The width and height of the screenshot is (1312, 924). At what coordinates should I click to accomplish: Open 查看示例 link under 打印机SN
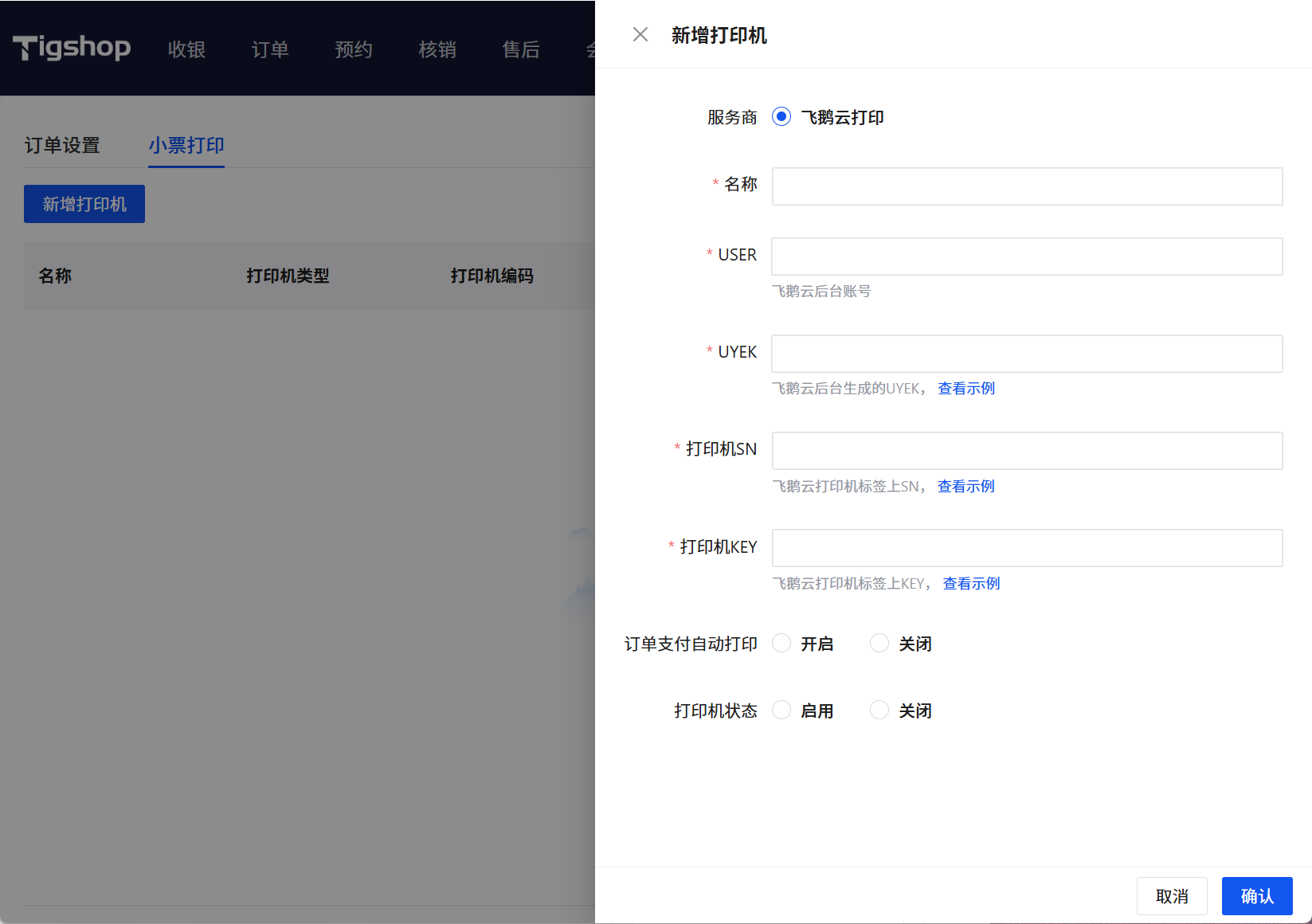point(965,487)
